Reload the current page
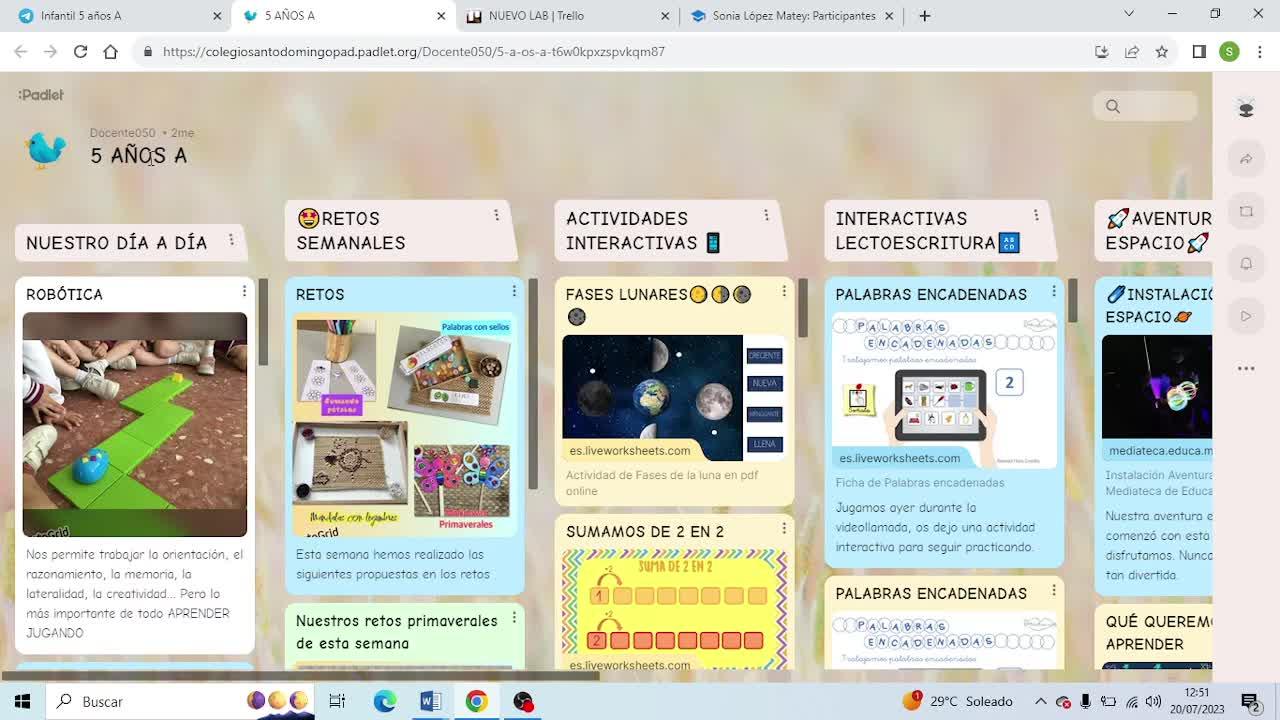This screenshot has width=1280, height=720. (x=80, y=52)
